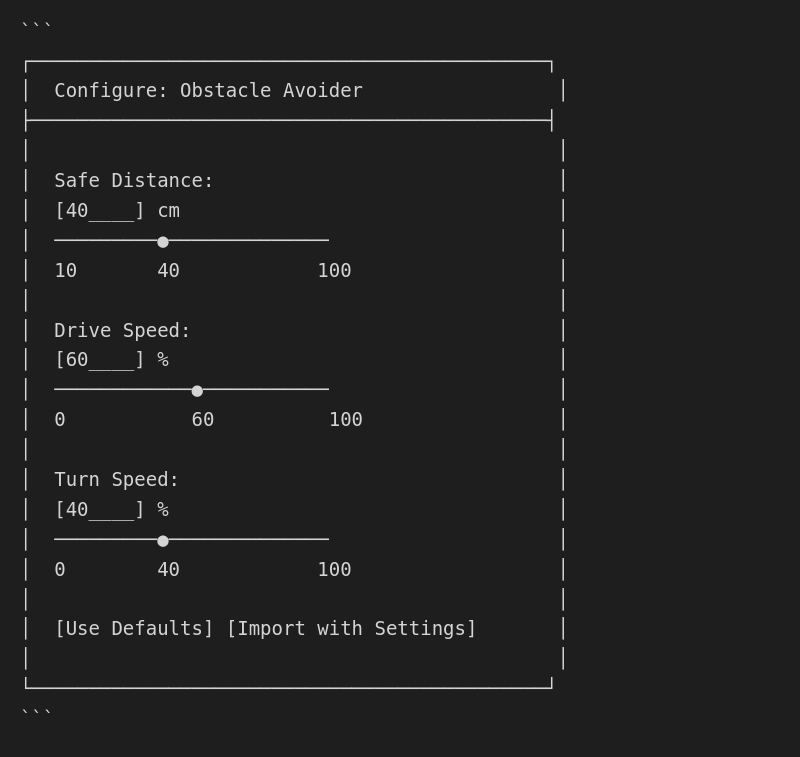Select the 0 mark on Drive Speed slider
800x757 pixels.
59,419
